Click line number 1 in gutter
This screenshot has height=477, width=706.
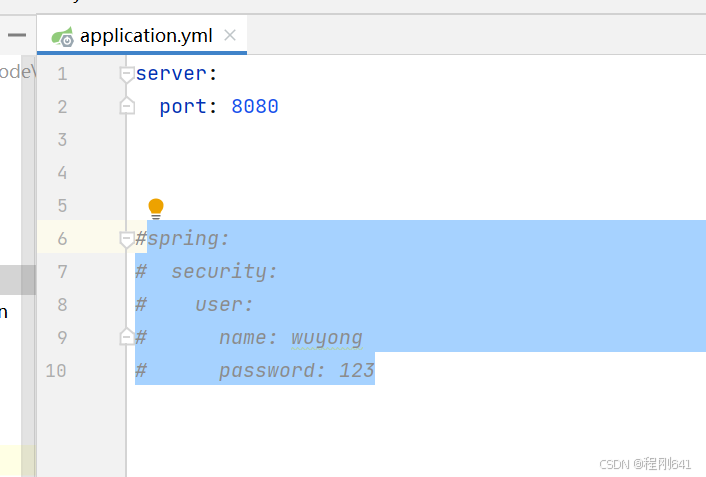click(x=62, y=74)
